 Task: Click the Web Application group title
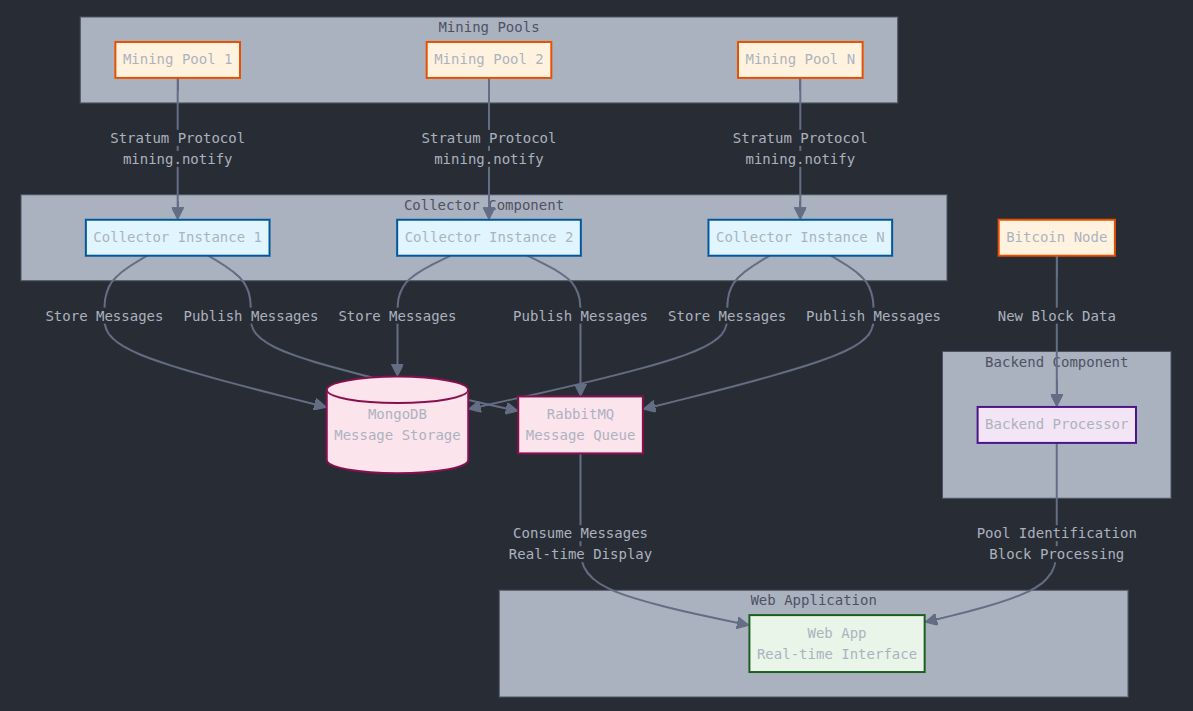(x=813, y=601)
